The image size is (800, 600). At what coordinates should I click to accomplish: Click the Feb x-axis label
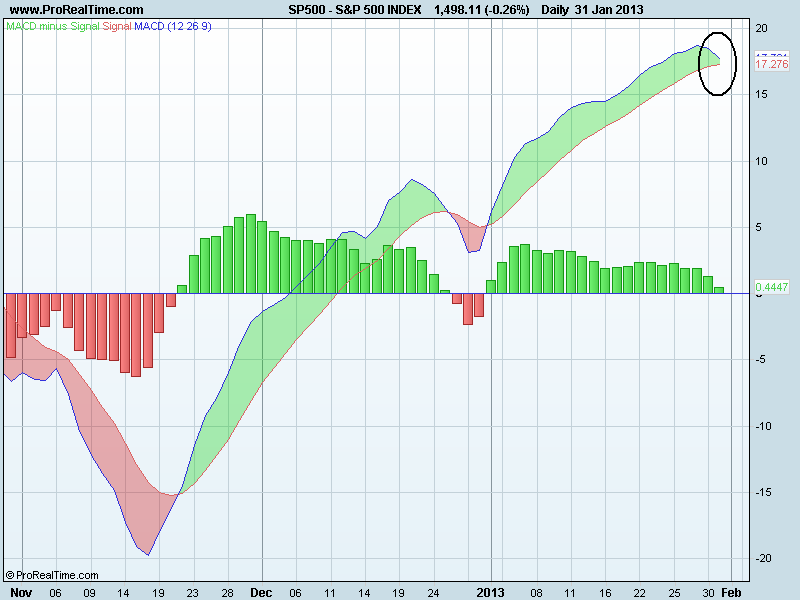coord(731,592)
